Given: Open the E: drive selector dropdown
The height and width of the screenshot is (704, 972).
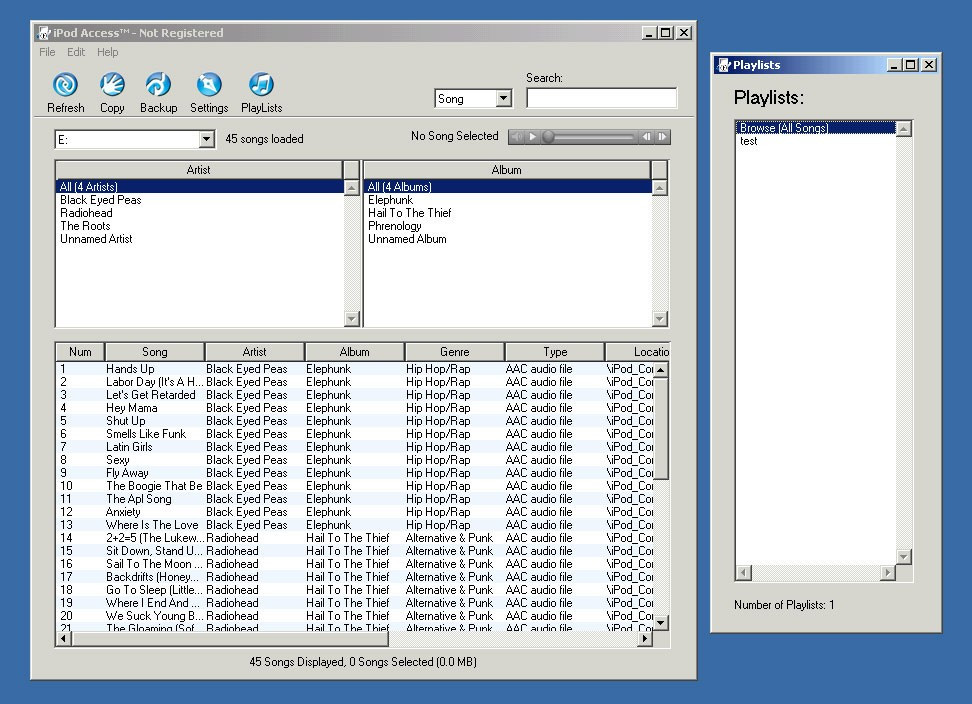Looking at the screenshot, I should (206, 140).
